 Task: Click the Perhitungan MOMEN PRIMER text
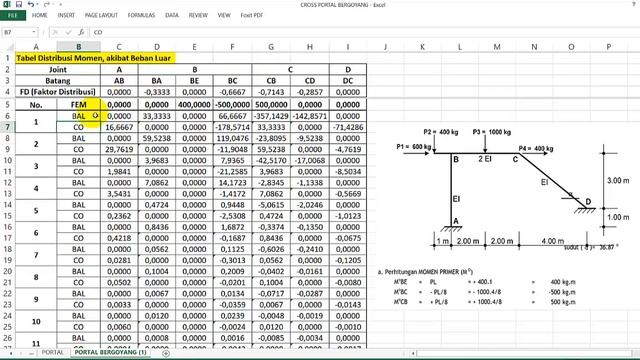425,271
